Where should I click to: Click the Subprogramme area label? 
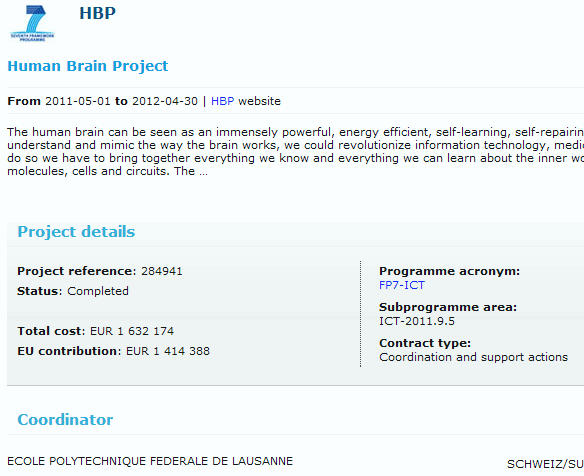click(x=448, y=307)
